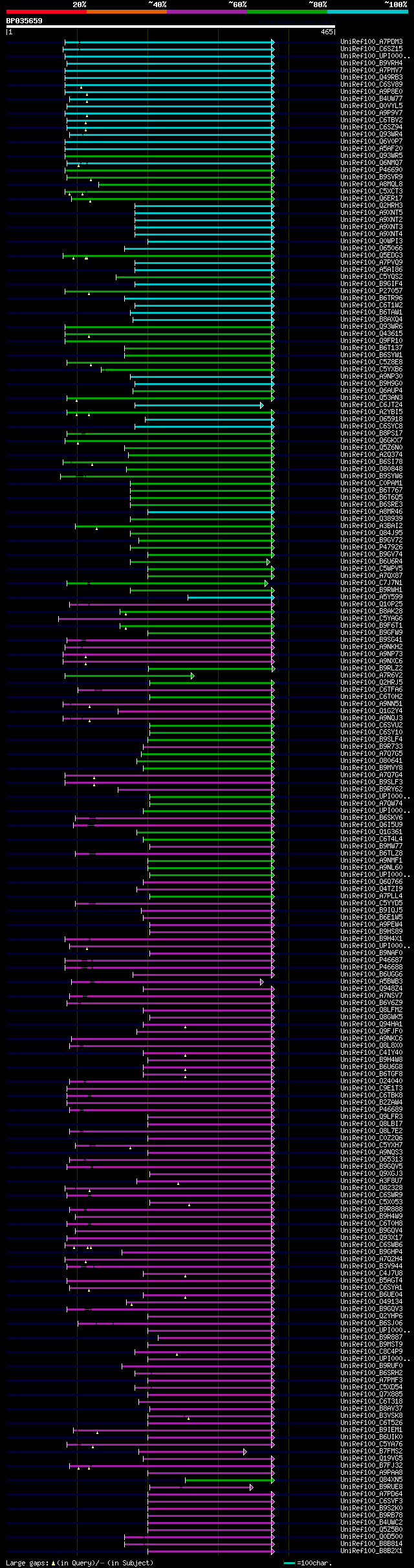Select hit label UniRef100_P27057
The width and height of the screenshot is (414, 1568).
coord(371,291)
